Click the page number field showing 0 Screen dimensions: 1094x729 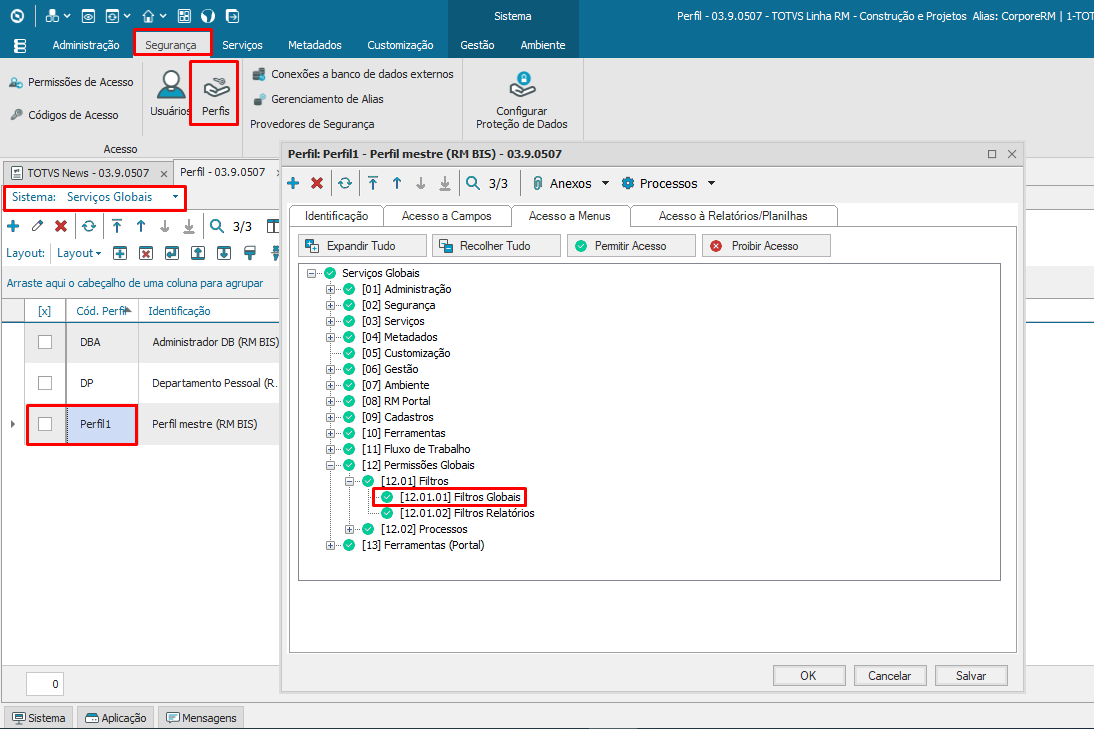tap(45, 684)
